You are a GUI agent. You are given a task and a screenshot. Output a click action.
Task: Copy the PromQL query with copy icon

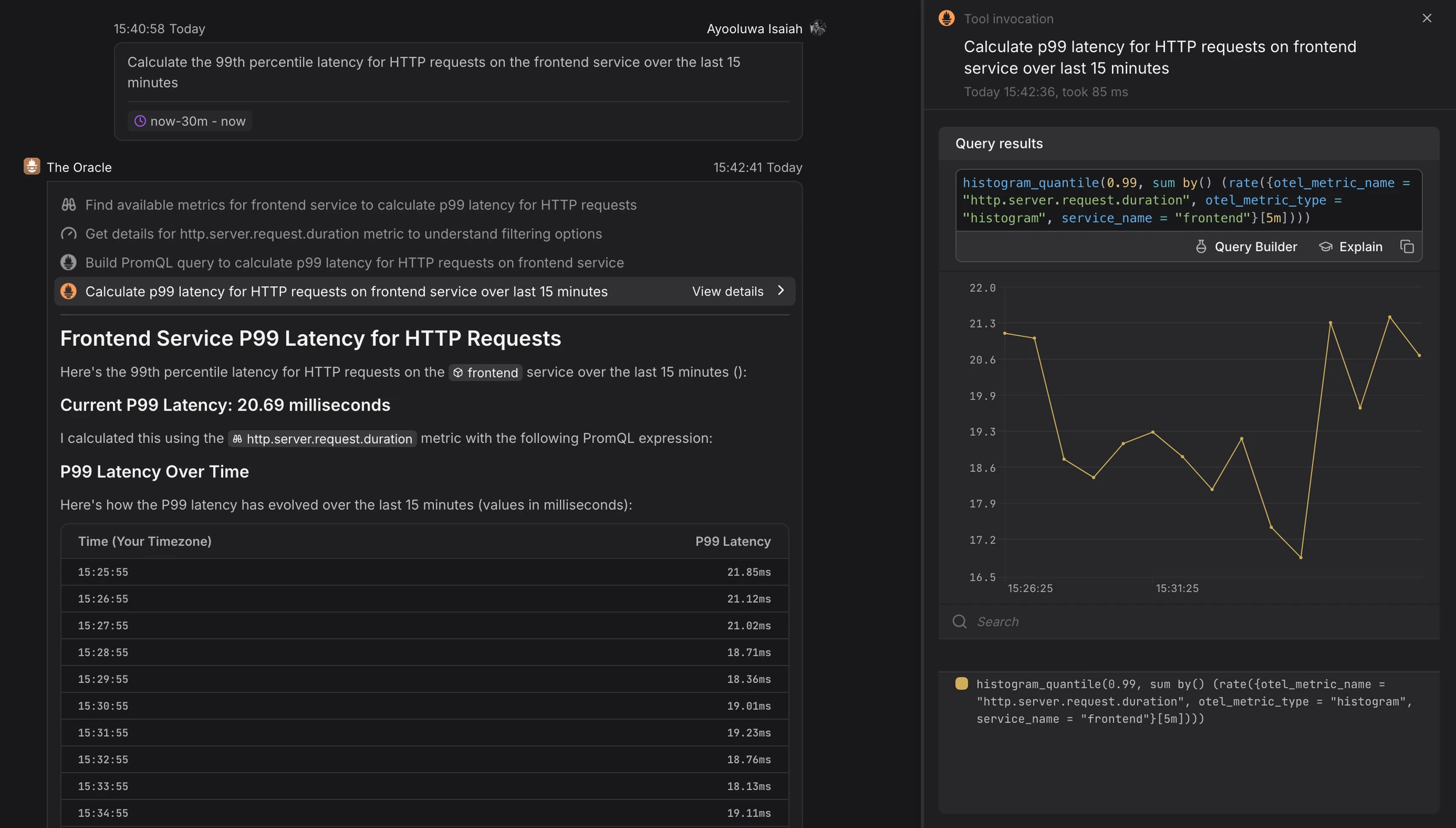click(1407, 246)
